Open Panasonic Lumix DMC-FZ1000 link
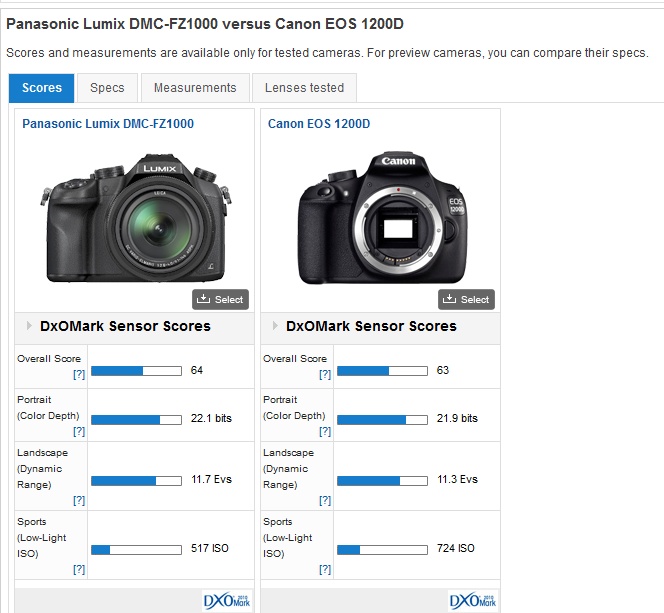The width and height of the screenshot is (664, 613). [108, 124]
